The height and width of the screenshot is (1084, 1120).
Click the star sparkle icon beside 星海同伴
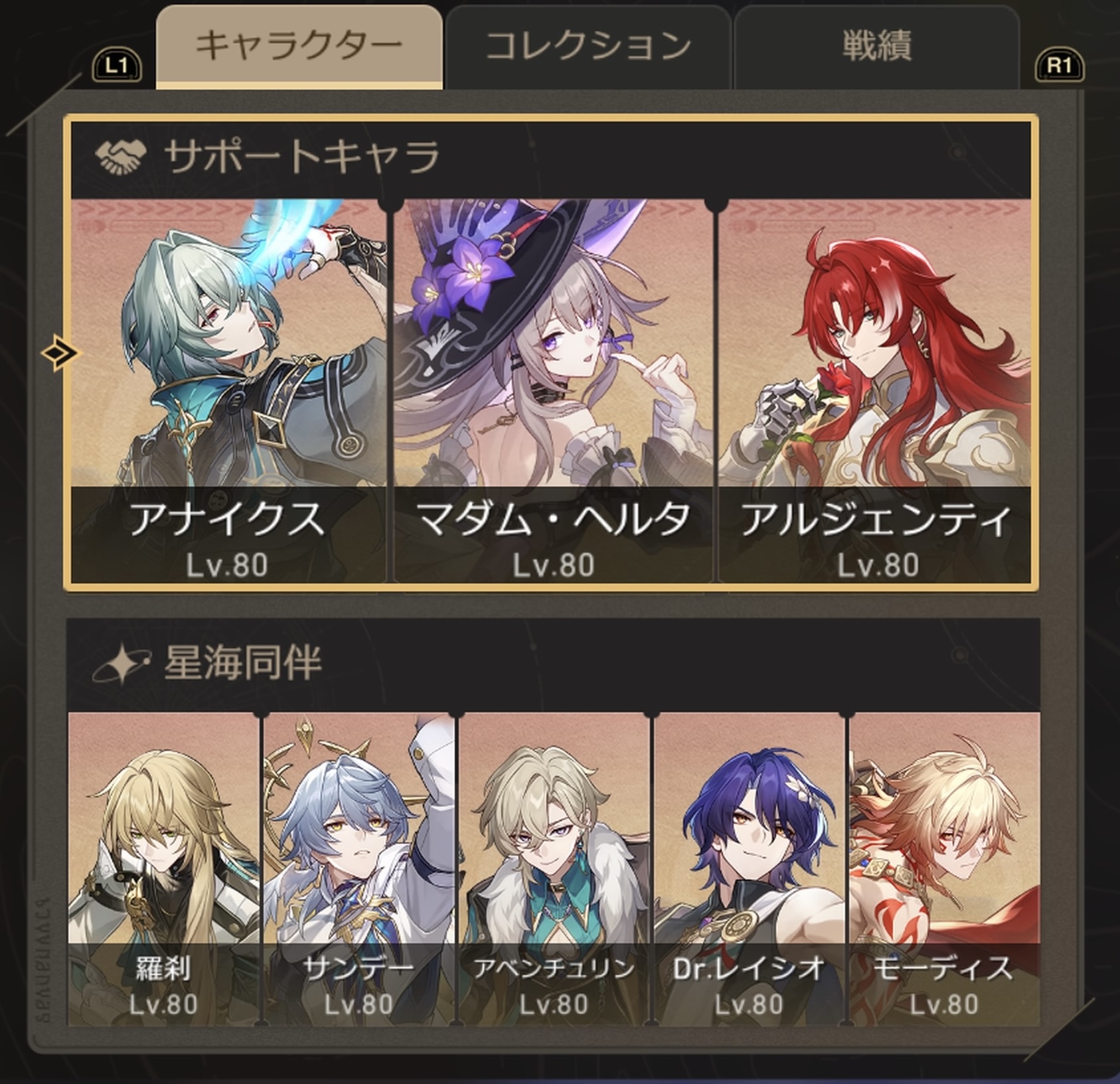click(x=121, y=664)
